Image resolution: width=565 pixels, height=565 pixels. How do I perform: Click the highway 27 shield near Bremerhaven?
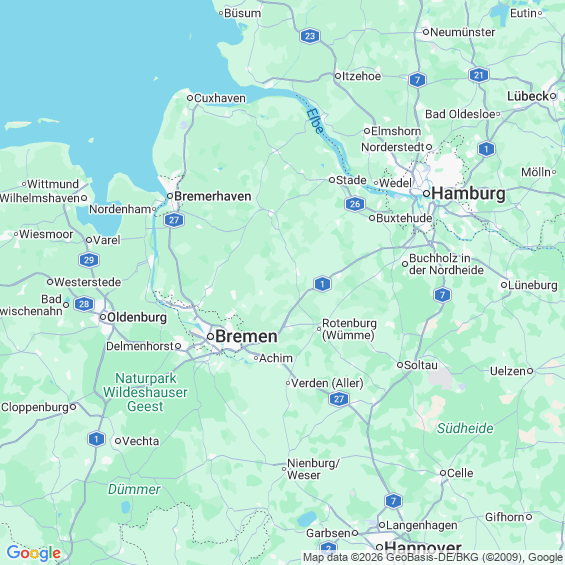(174, 220)
